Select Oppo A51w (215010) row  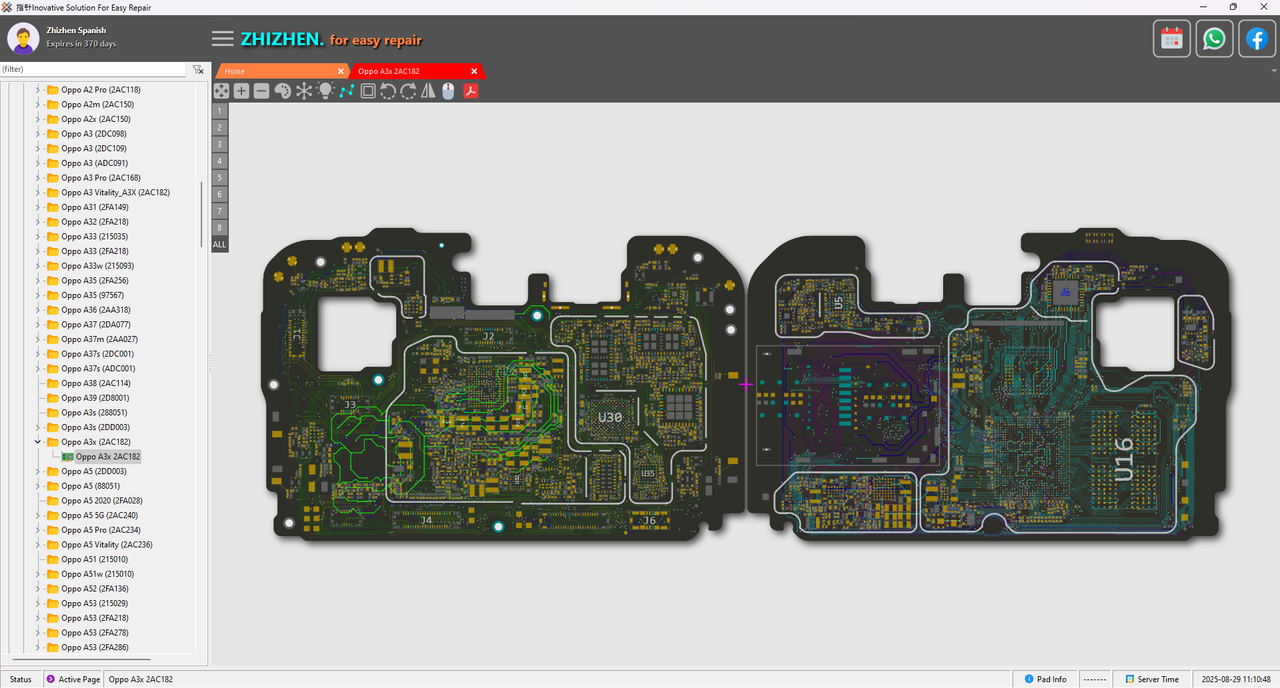[x=97, y=574]
